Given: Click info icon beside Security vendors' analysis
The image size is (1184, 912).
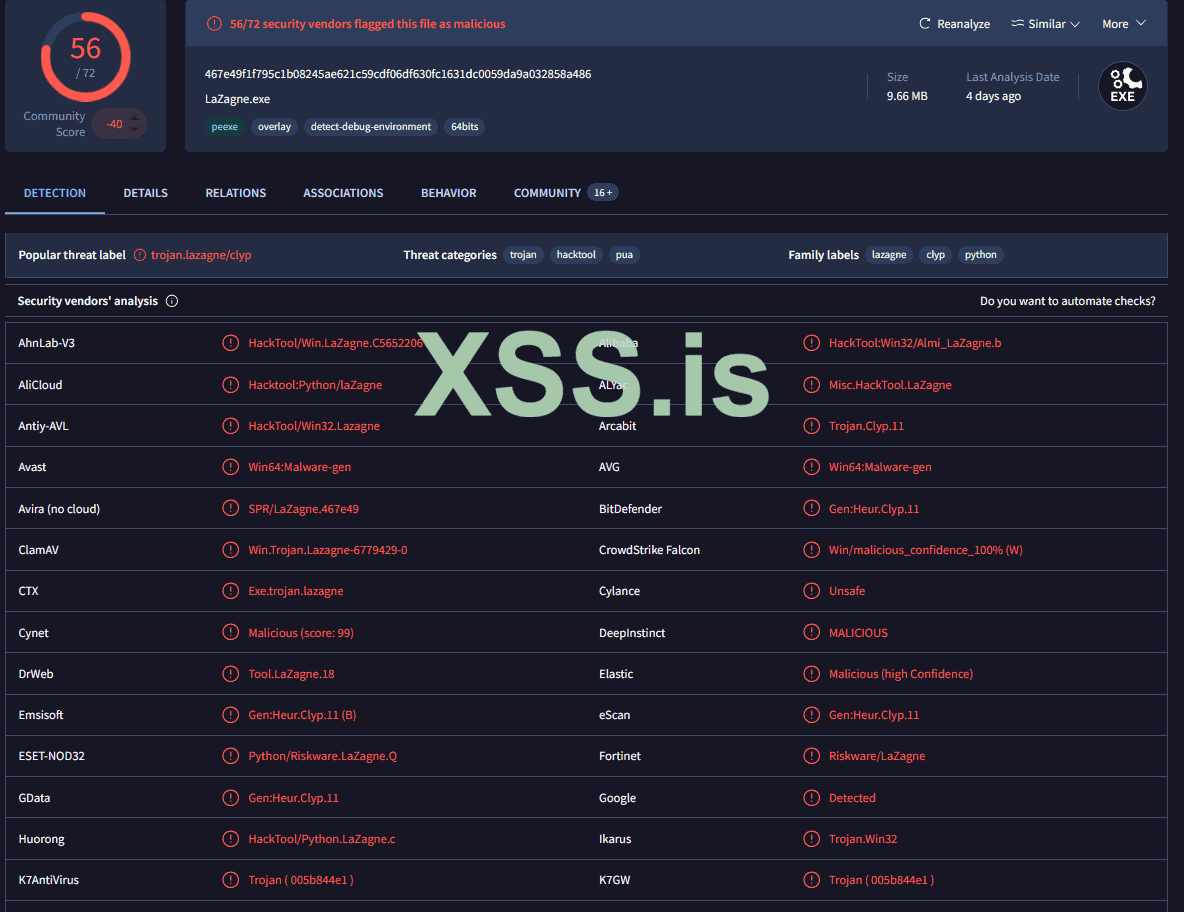Looking at the screenshot, I should tap(172, 301).
